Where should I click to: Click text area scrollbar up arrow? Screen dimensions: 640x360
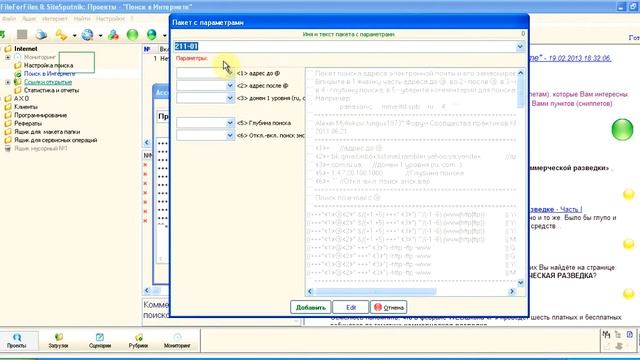pos(520,73)
